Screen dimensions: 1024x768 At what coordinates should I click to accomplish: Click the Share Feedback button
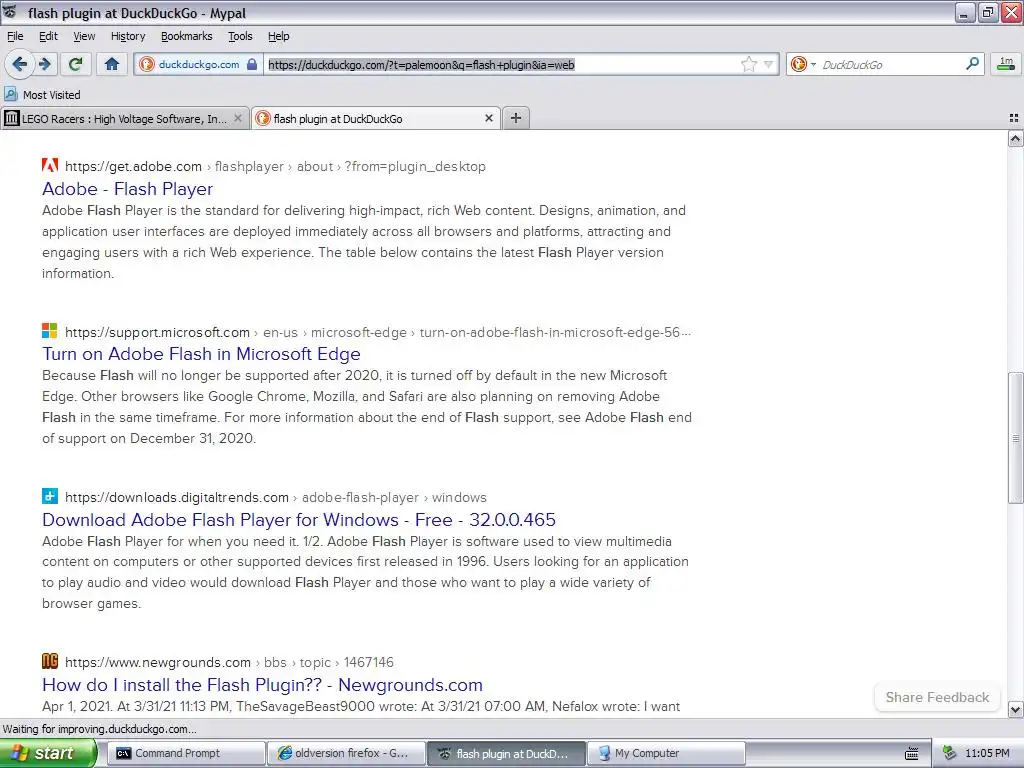click(x=937, y=697)
